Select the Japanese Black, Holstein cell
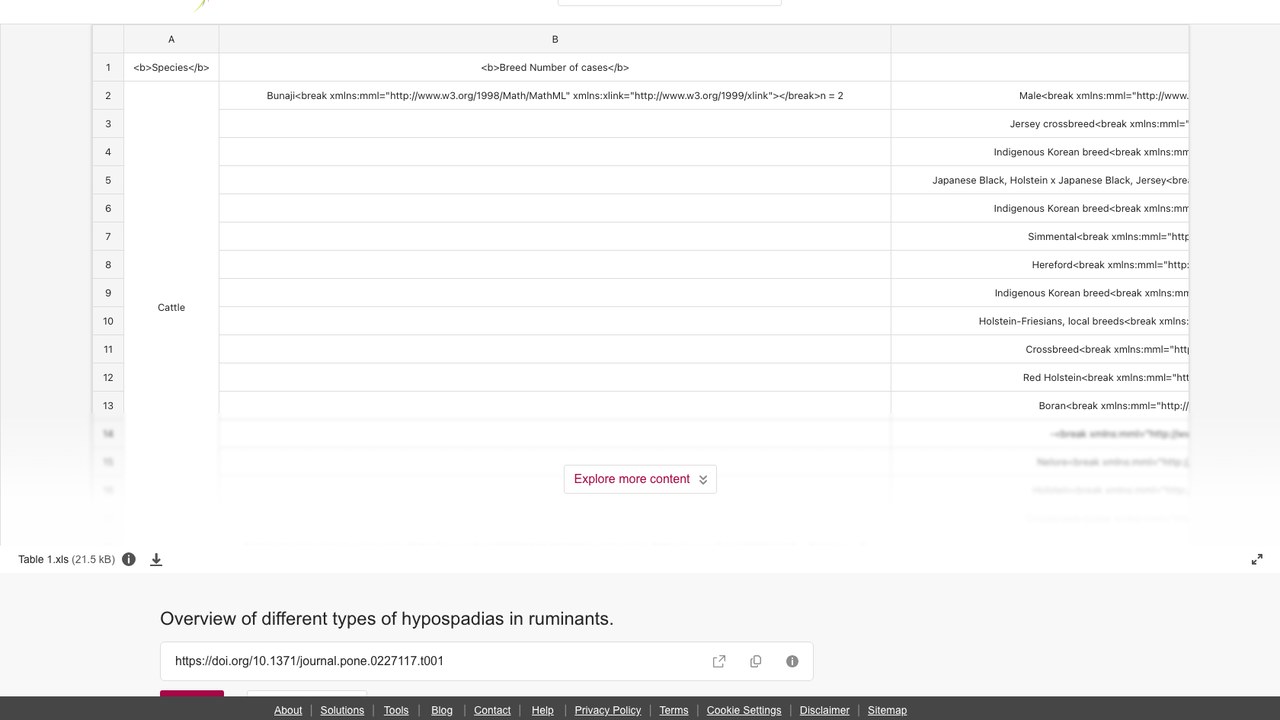 point(1040,180)
